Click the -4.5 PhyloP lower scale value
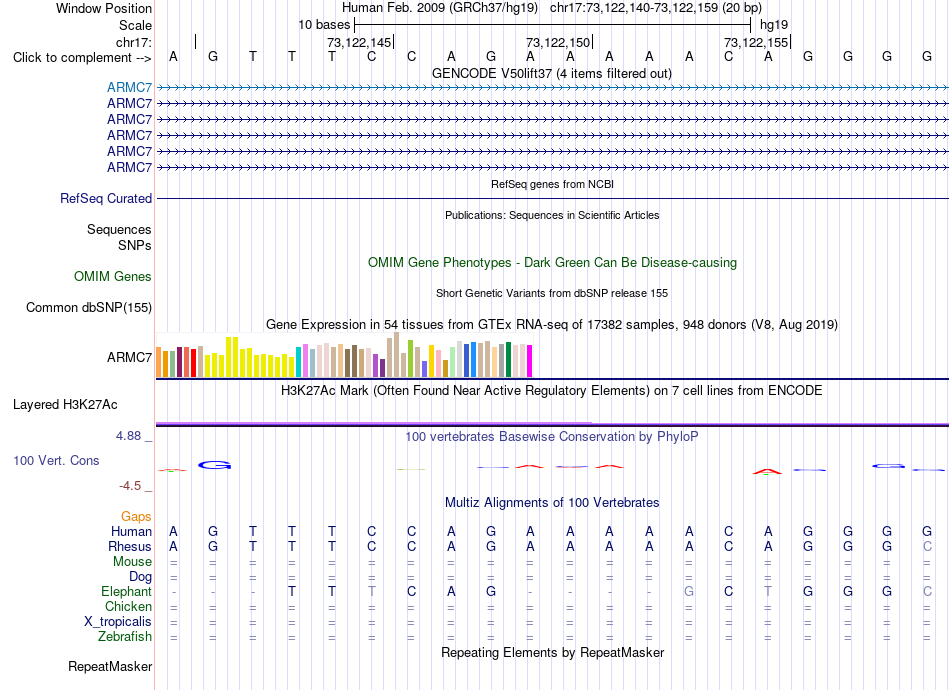This screenshot has height=690, width=950. pyautogui.click(x=130, y=486)
